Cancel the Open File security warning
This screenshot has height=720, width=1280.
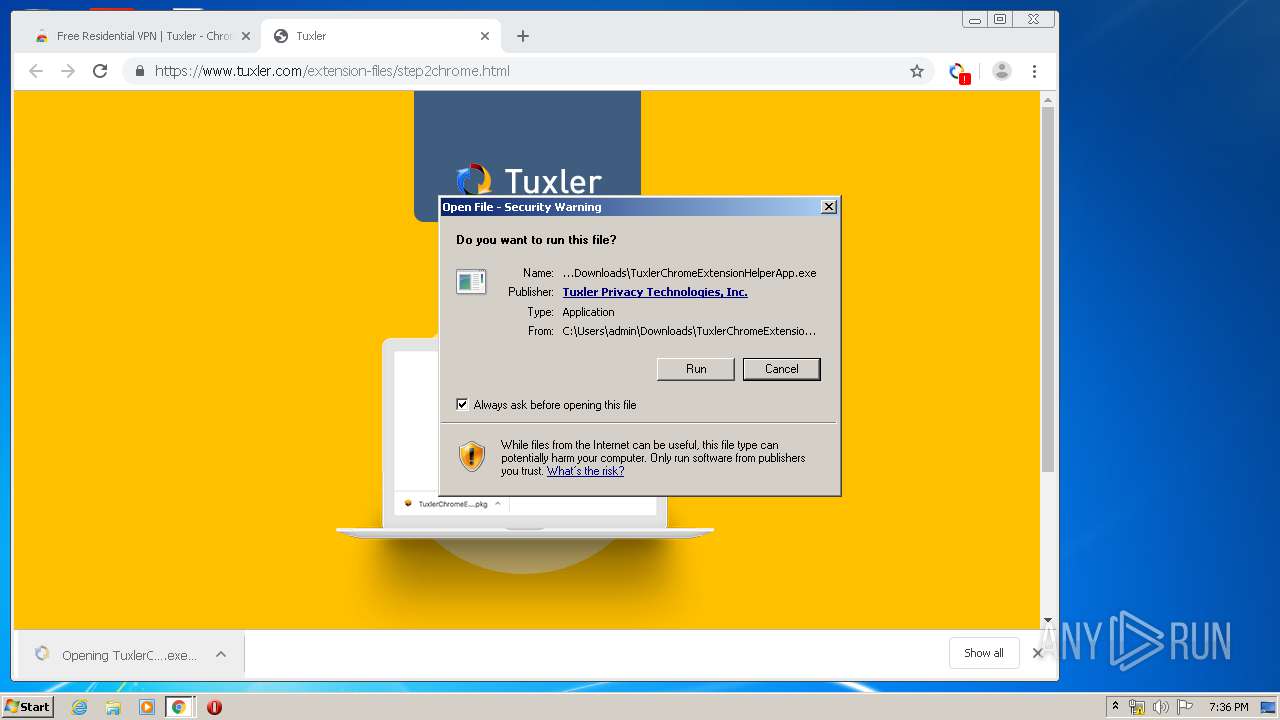point(781,369)
